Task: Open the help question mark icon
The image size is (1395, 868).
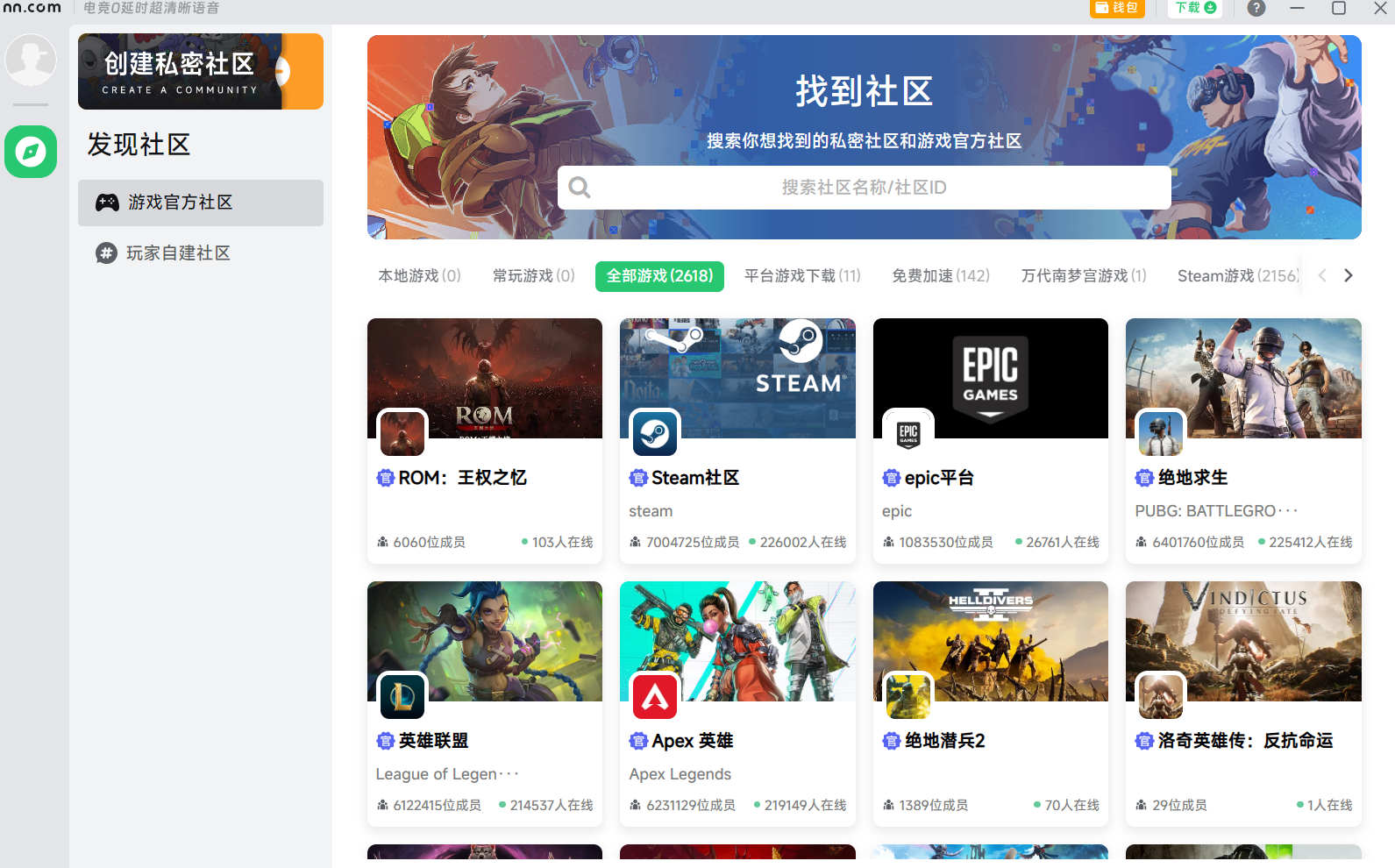Action: click(x=1256, y=8)
